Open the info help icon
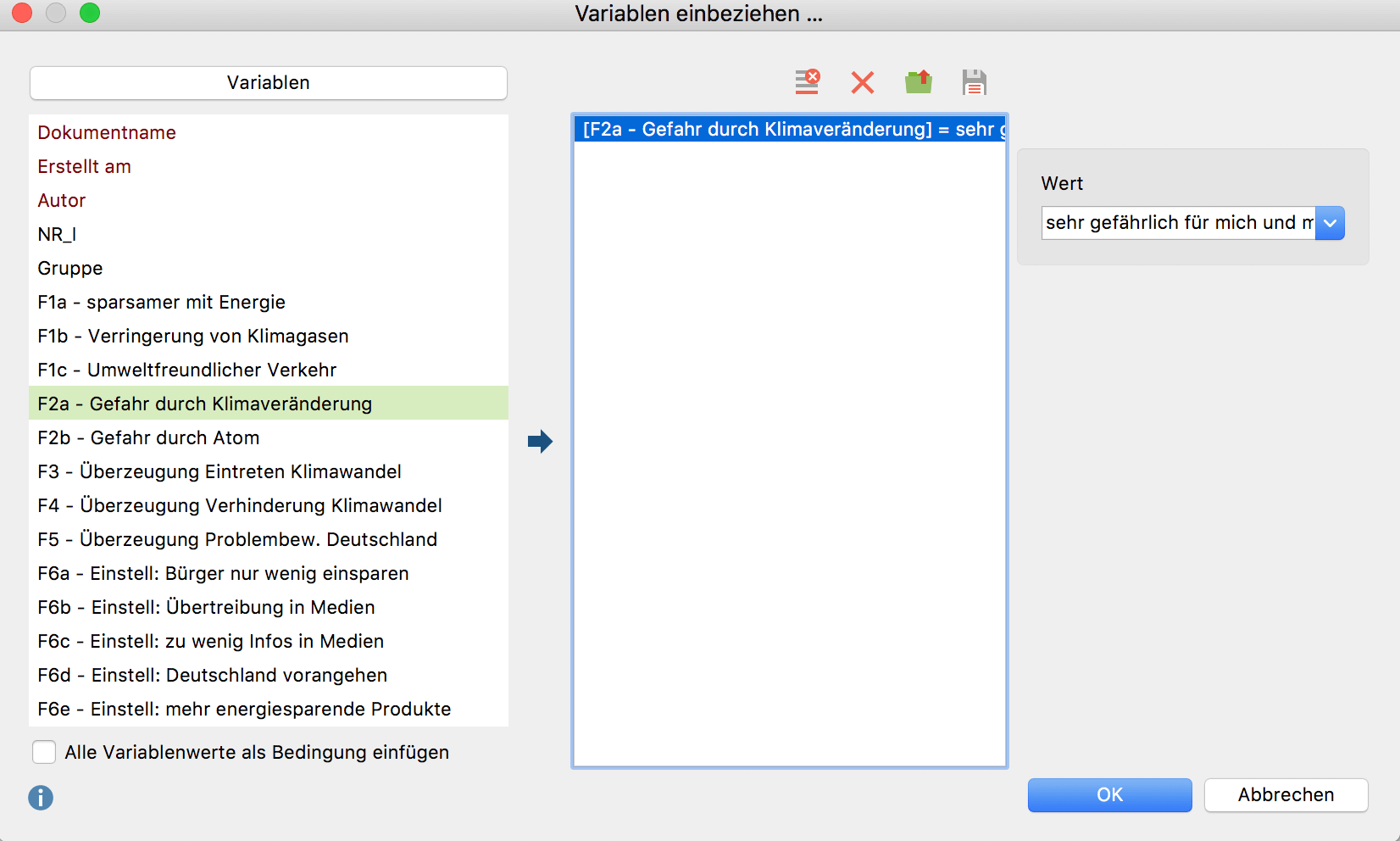 click(41, 798)
